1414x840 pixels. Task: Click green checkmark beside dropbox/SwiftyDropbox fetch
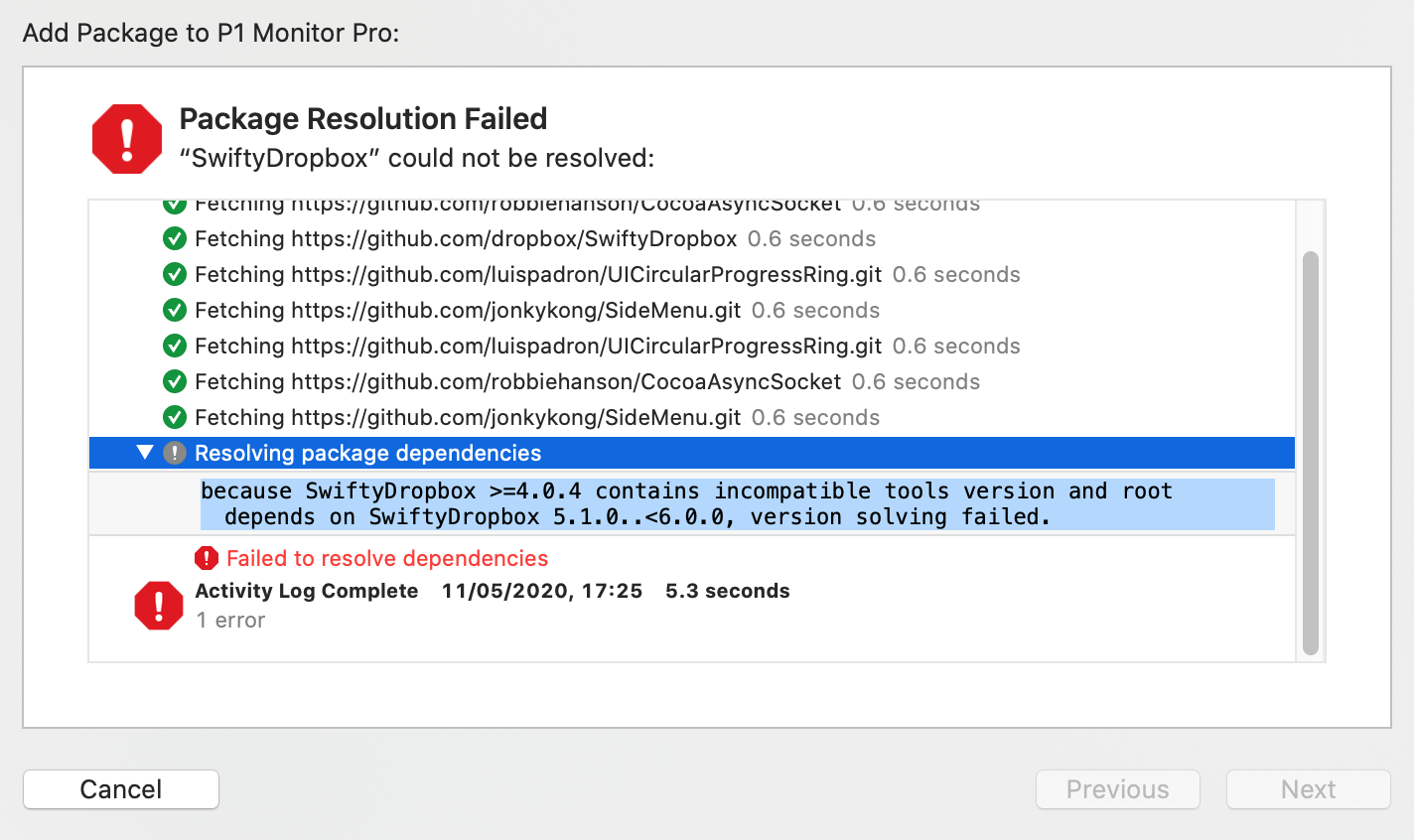(x=175, y=239)
